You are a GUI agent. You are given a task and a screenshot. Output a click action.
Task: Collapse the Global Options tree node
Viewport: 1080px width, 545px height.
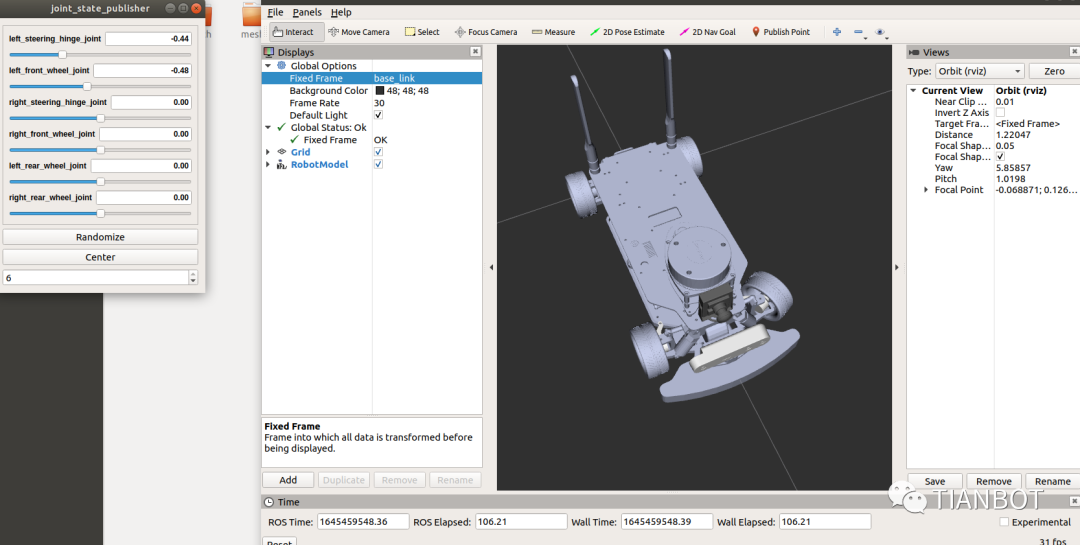268,65
